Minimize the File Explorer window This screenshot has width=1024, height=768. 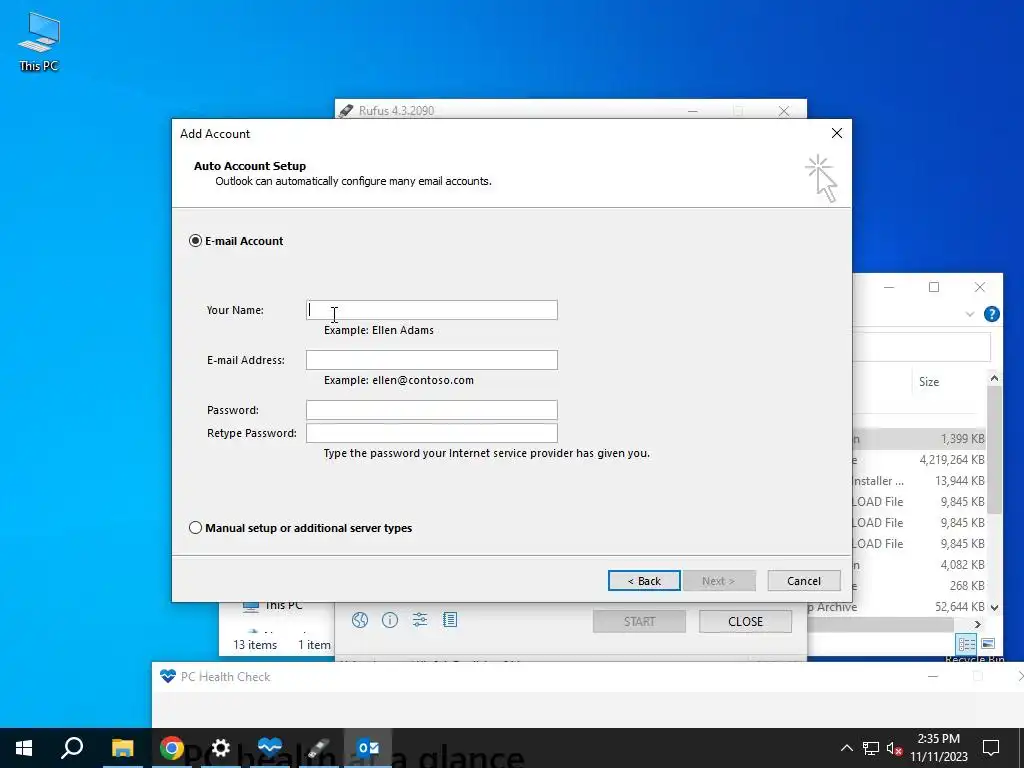889,287
